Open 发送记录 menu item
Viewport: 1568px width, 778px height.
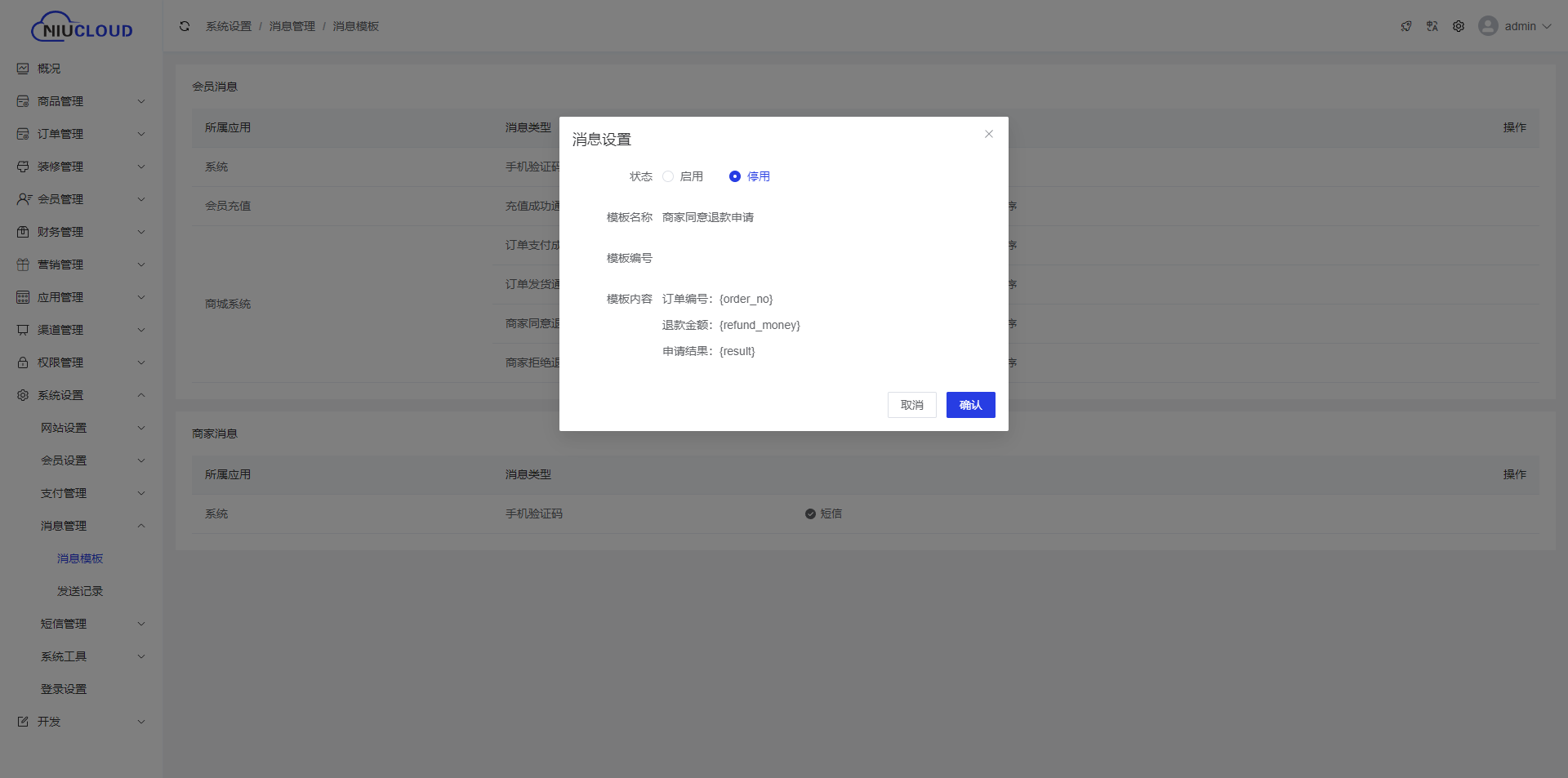coord(80,591)
